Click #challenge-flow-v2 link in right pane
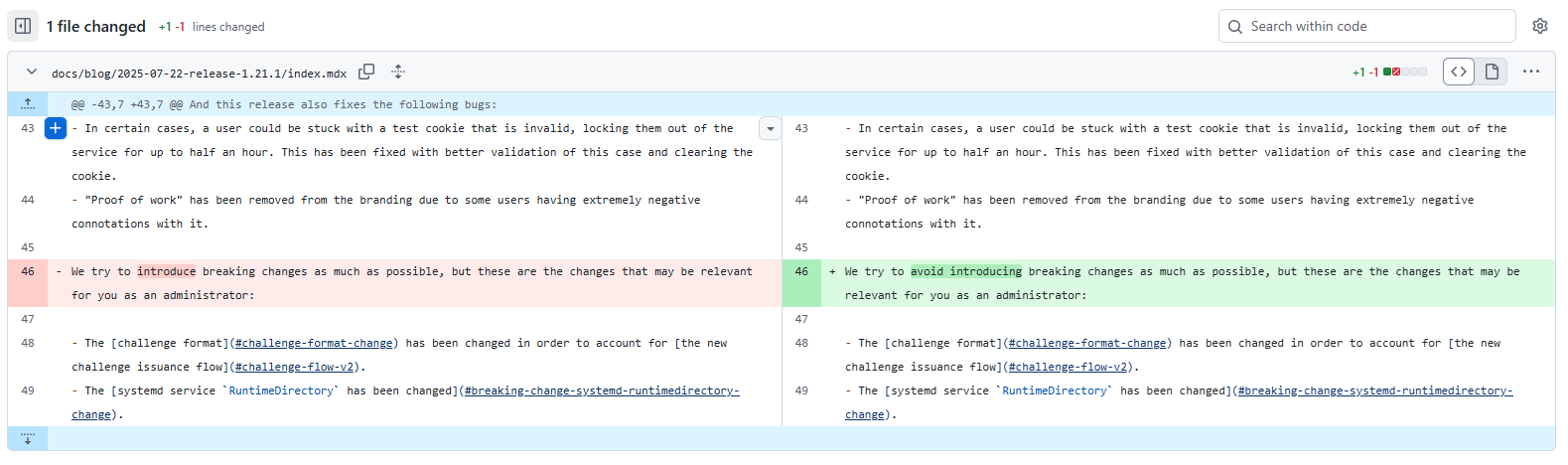The image size is (1568, 465). tap(1068, 367)
